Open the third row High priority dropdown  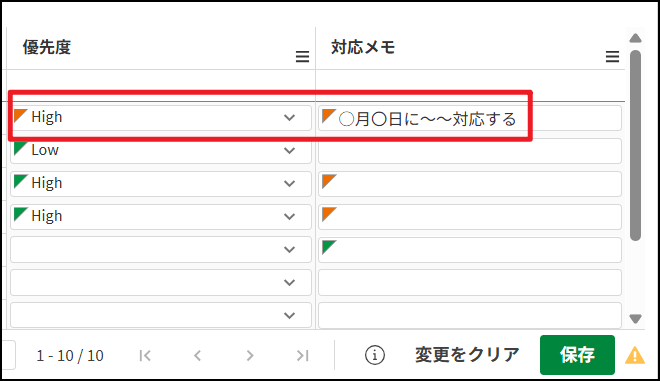click(160, 184)
